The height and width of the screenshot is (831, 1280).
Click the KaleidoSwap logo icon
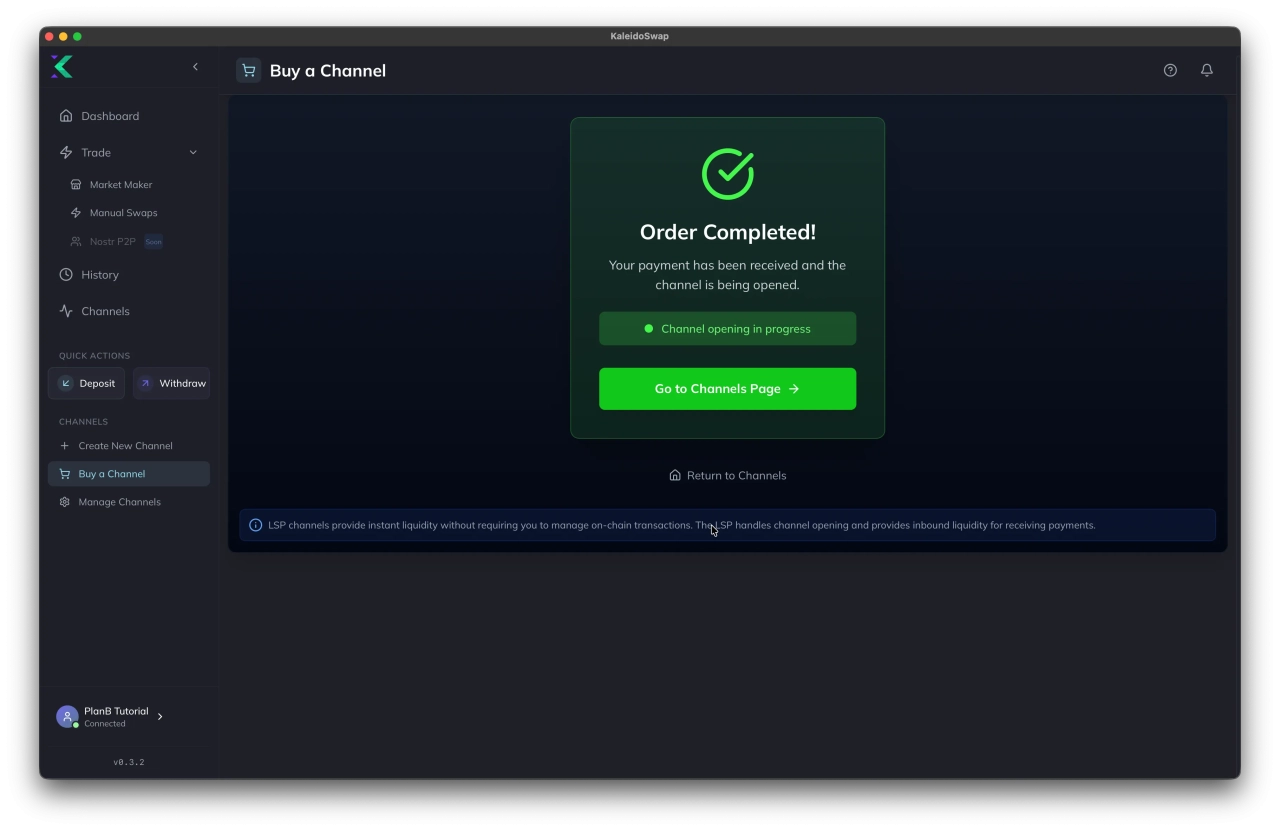pyautogui.click(x=62, y=67)
